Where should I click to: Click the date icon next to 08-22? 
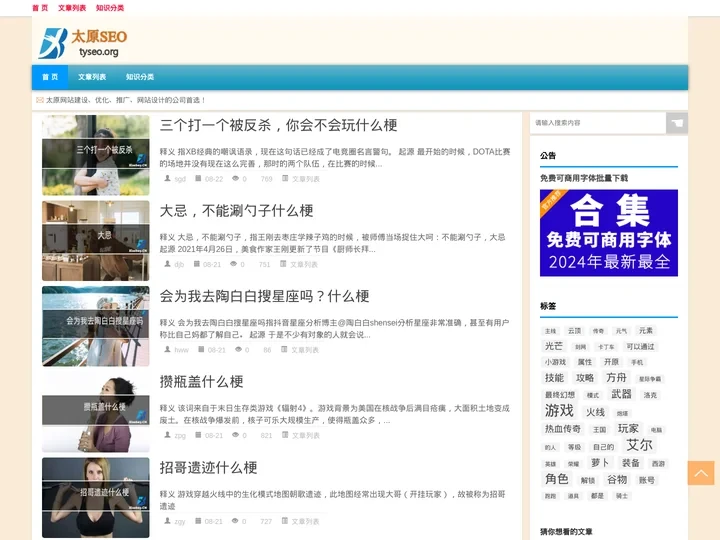click(x=198, y=178)
